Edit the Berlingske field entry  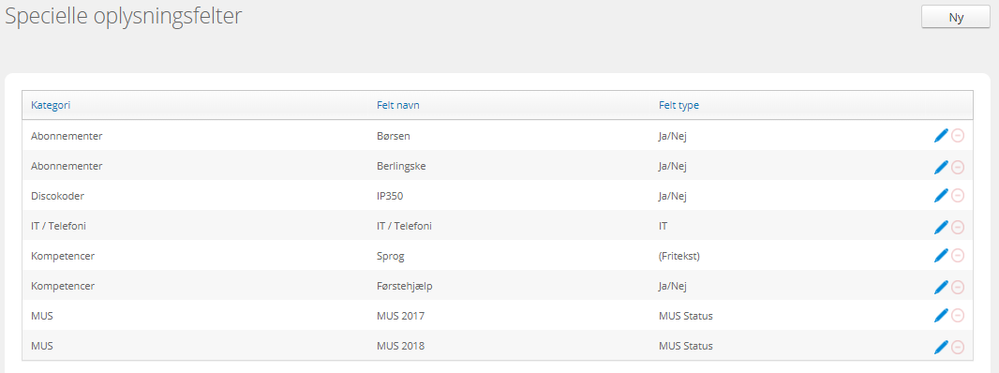pos(941,166)
